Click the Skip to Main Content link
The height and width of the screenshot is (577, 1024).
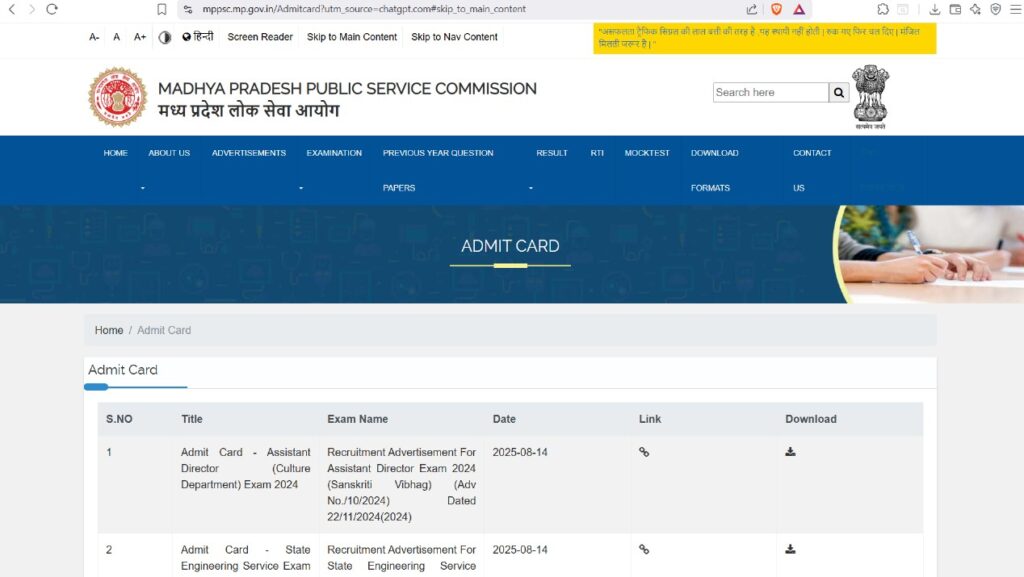click(x=352, y=37)
